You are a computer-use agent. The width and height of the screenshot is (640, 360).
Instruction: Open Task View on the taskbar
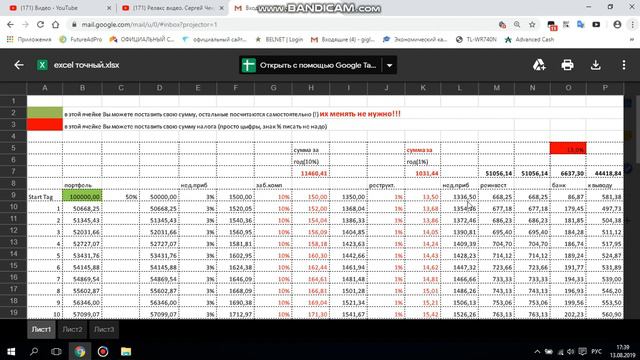56,351
